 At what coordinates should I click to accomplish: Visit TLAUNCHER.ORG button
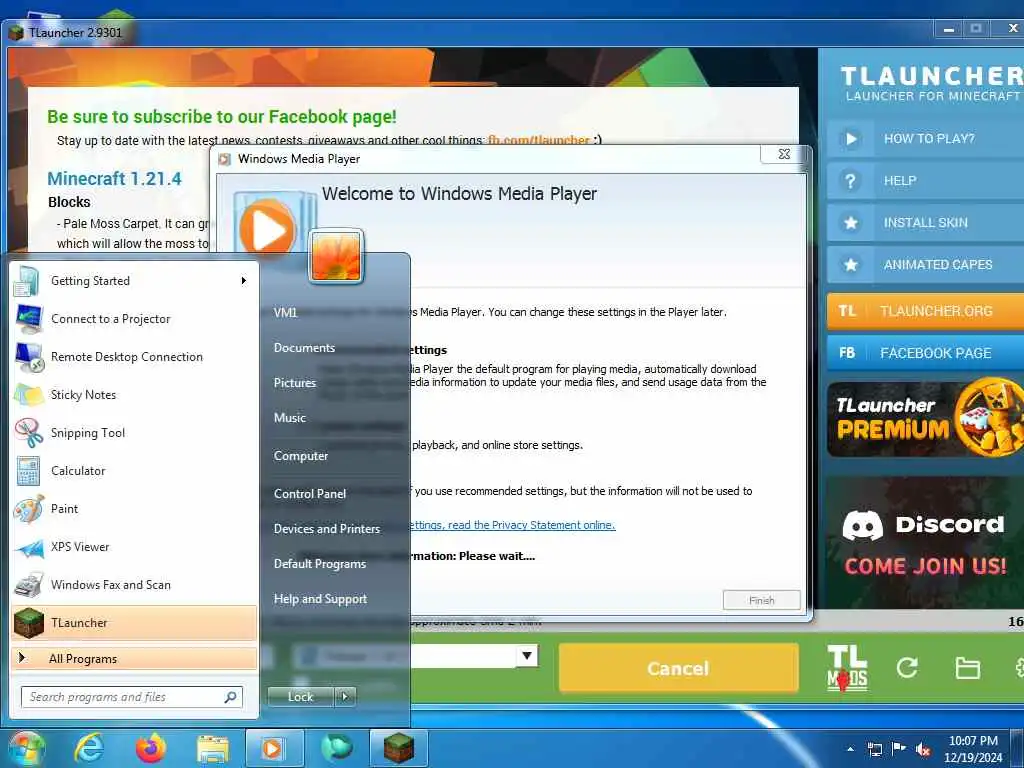pos(926,311)
